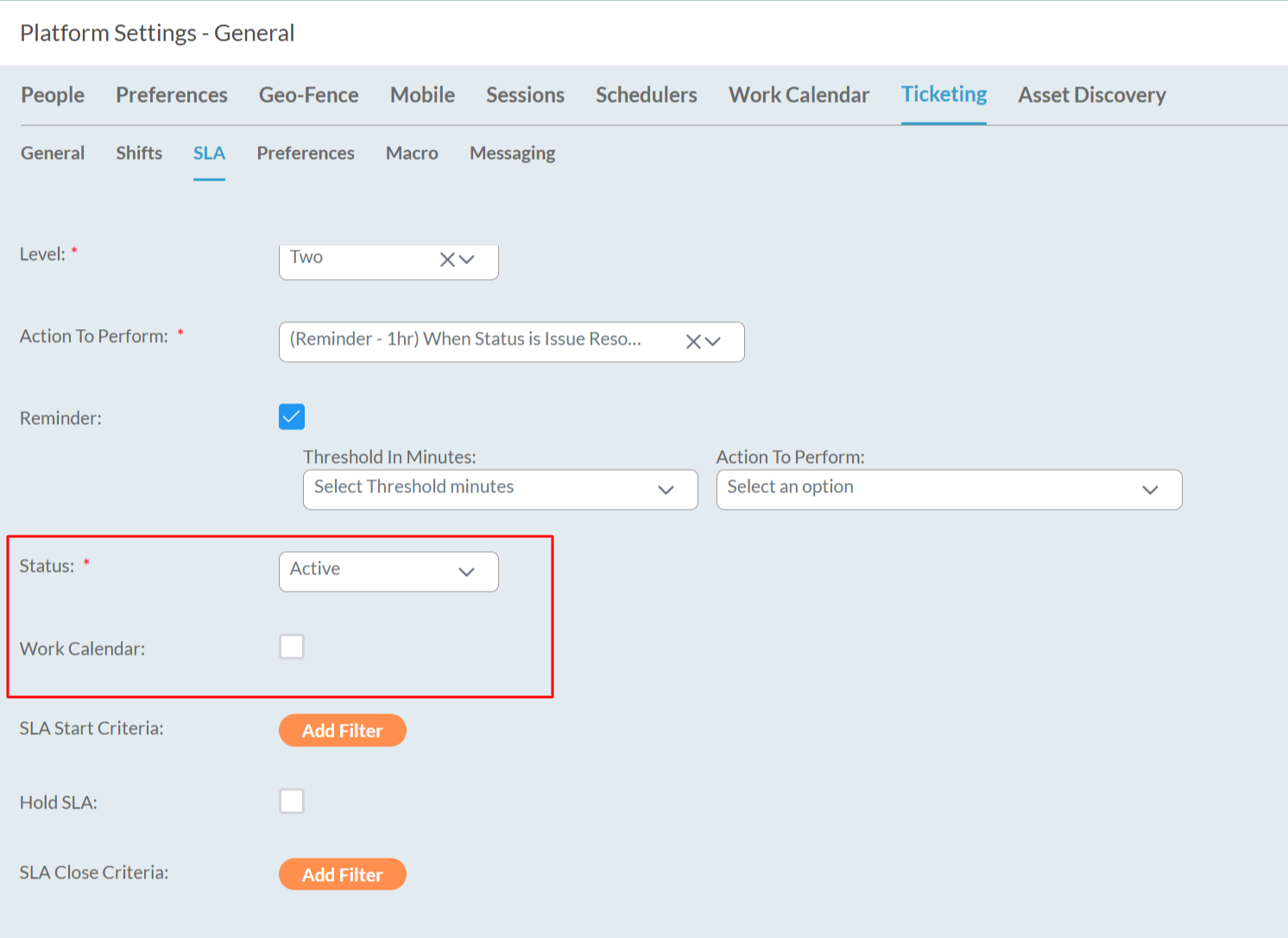The image size is (1288, 938).
Task: Switch to the Schedulers tab
Action: pyautogui.click(x=647, y=95)
